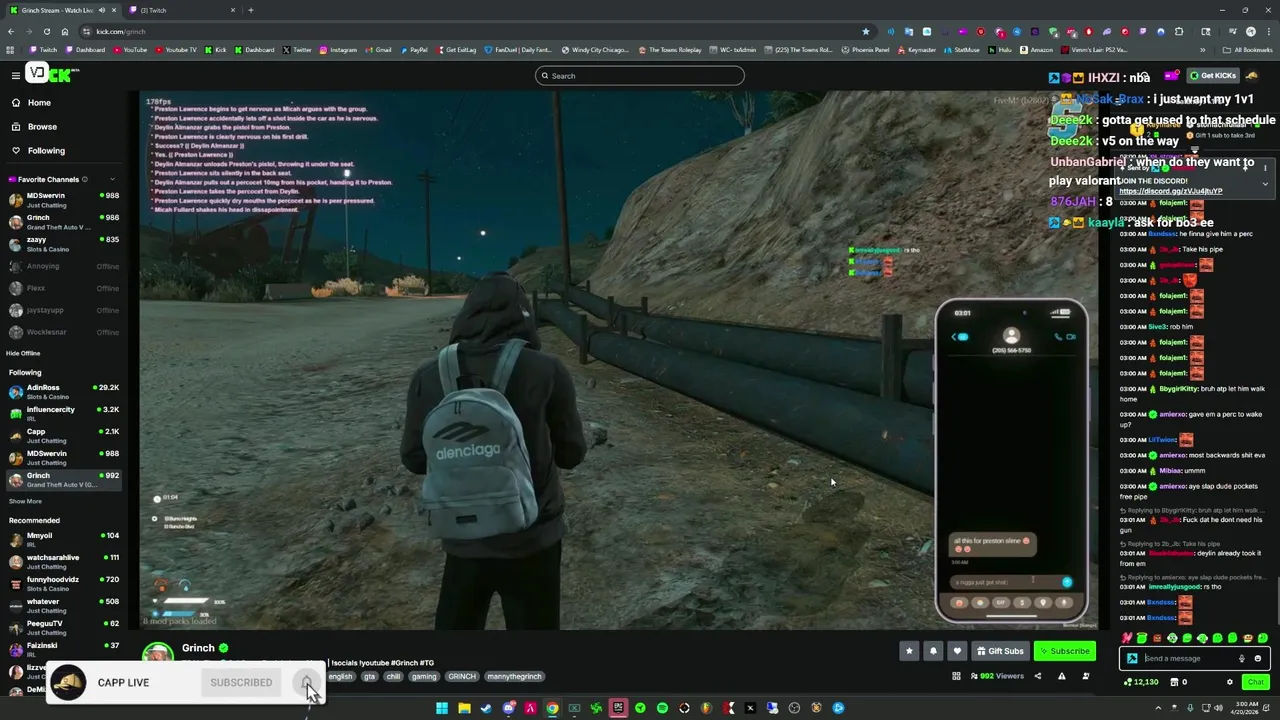The width and height of the screenshot is (1280, 720).
Task: Expand pinned message chevron in chat
Action: pos(1265,183)
